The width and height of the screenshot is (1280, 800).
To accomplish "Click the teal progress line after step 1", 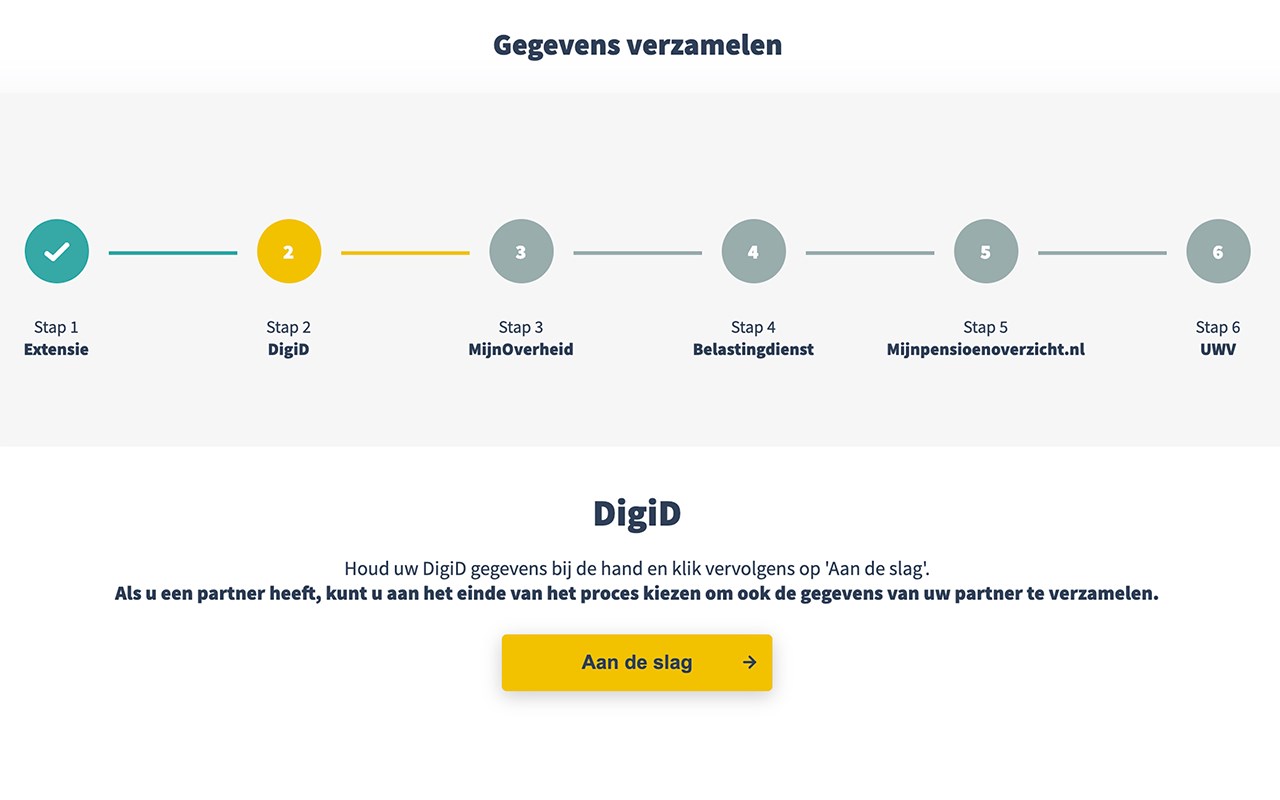I will pos(173,253).
